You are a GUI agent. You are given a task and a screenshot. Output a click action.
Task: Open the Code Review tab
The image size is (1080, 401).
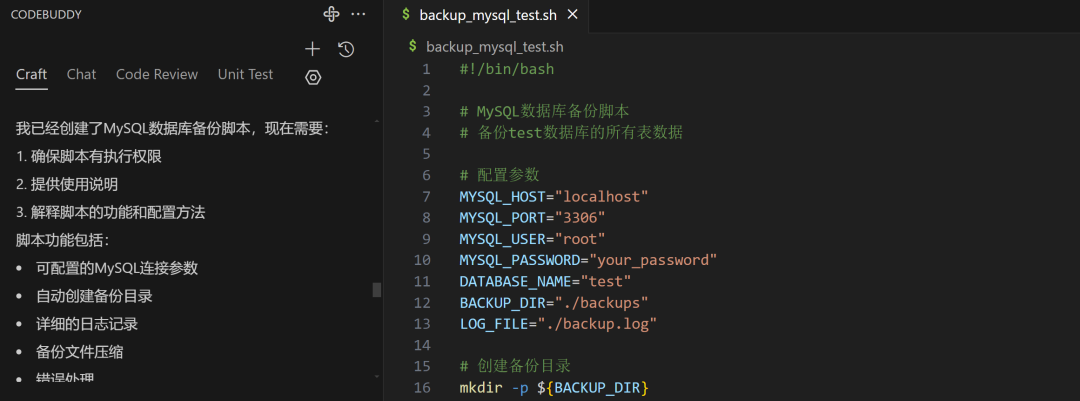coord(157,75)
